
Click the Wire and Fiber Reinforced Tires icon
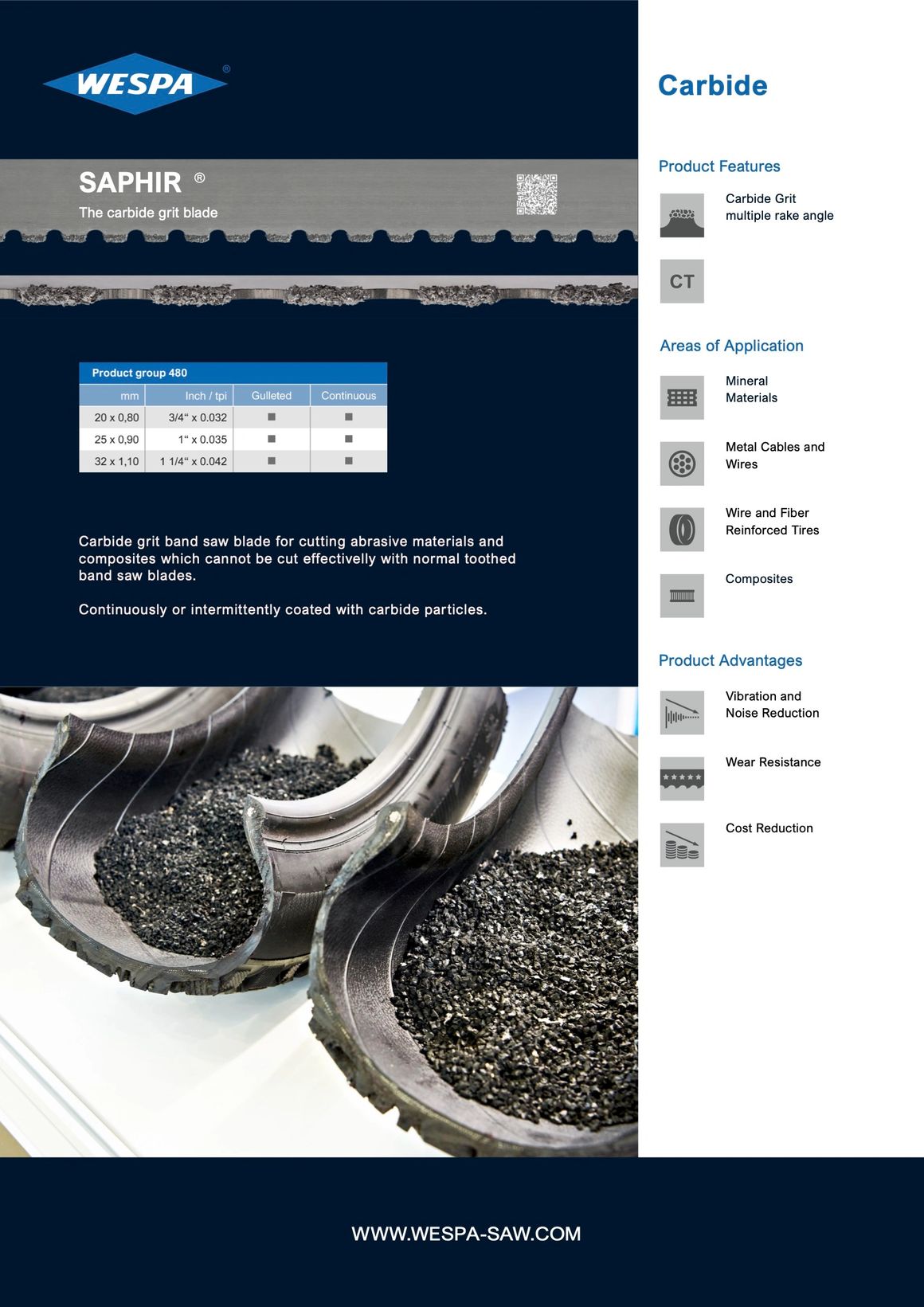tap(682, 530)
